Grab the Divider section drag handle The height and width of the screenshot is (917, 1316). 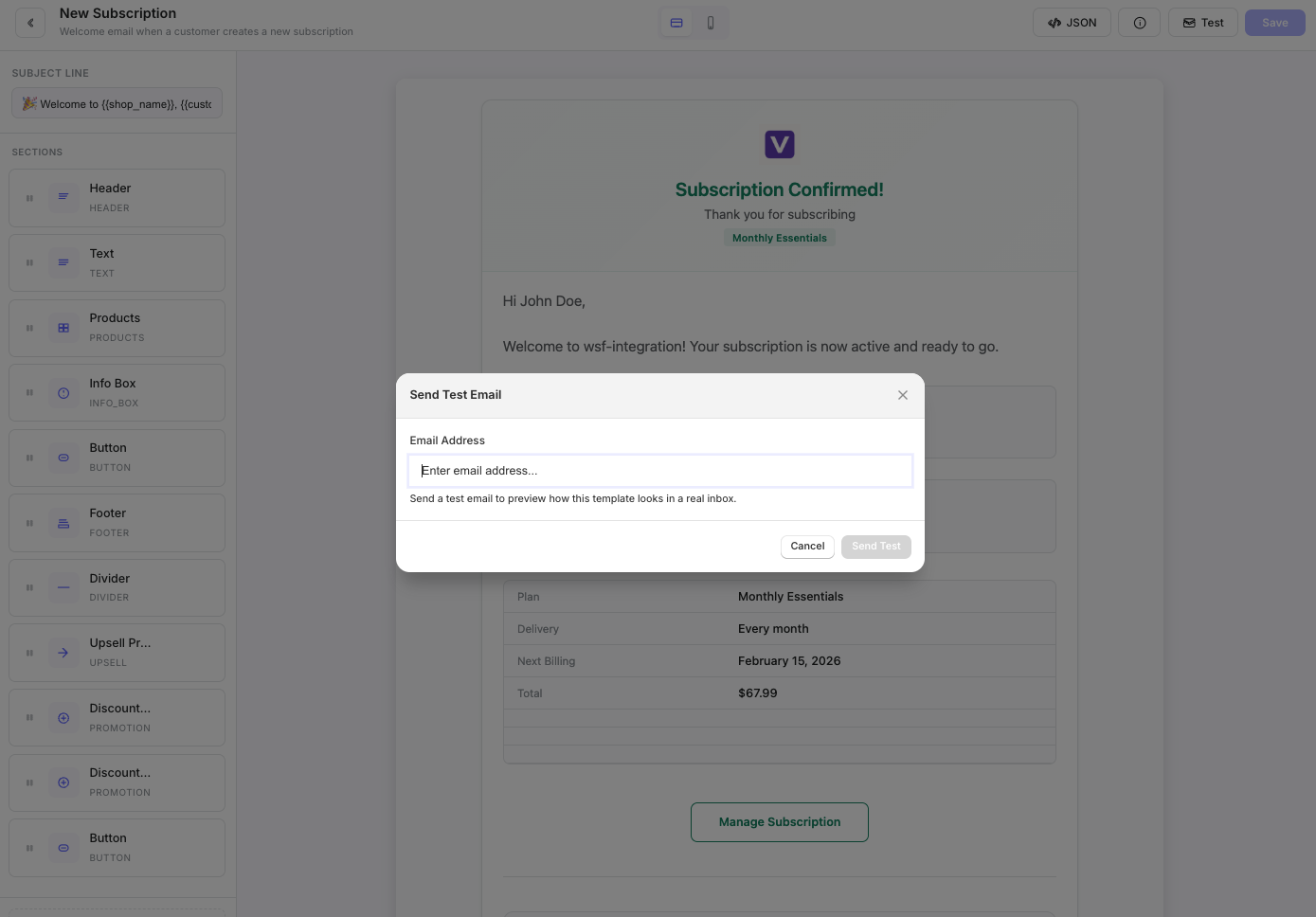coord(29,587)
